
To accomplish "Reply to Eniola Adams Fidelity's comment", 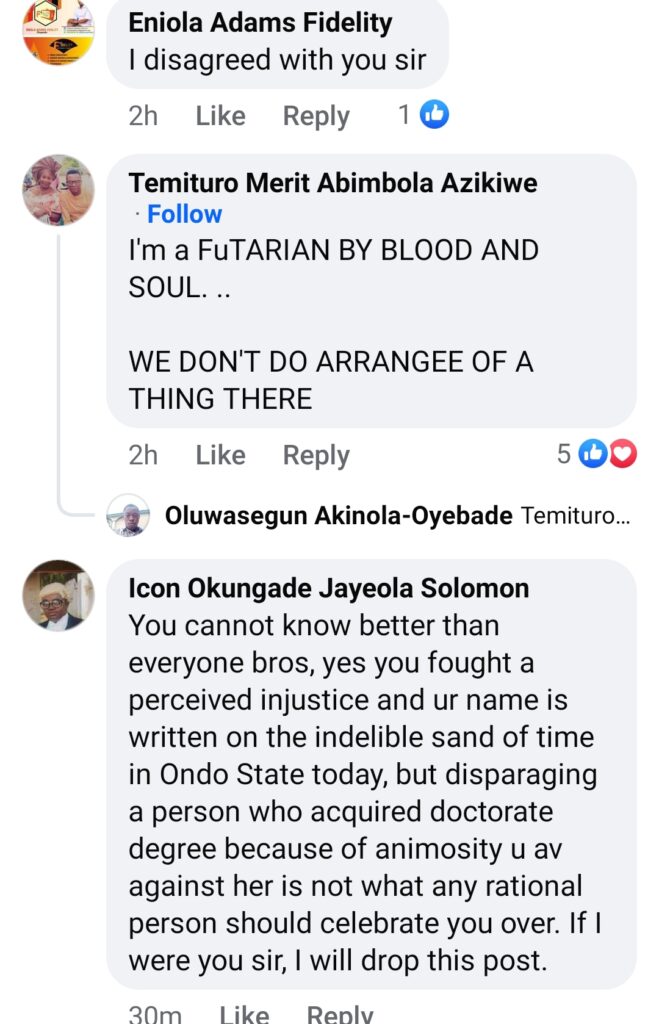I will coord(316,116).
